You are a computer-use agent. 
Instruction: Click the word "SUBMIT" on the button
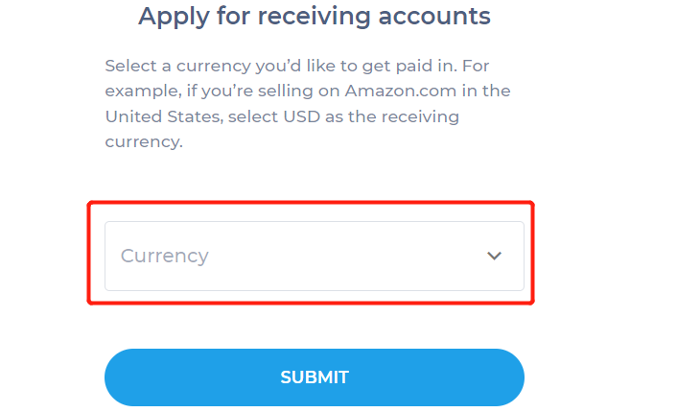coord(314,377)
